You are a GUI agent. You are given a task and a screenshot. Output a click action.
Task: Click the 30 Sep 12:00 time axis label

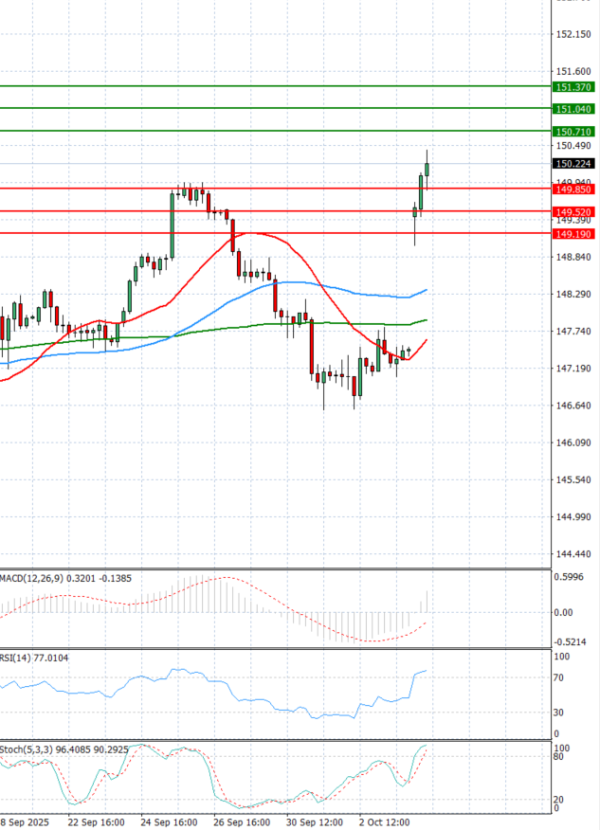click(x=315, y=822)
